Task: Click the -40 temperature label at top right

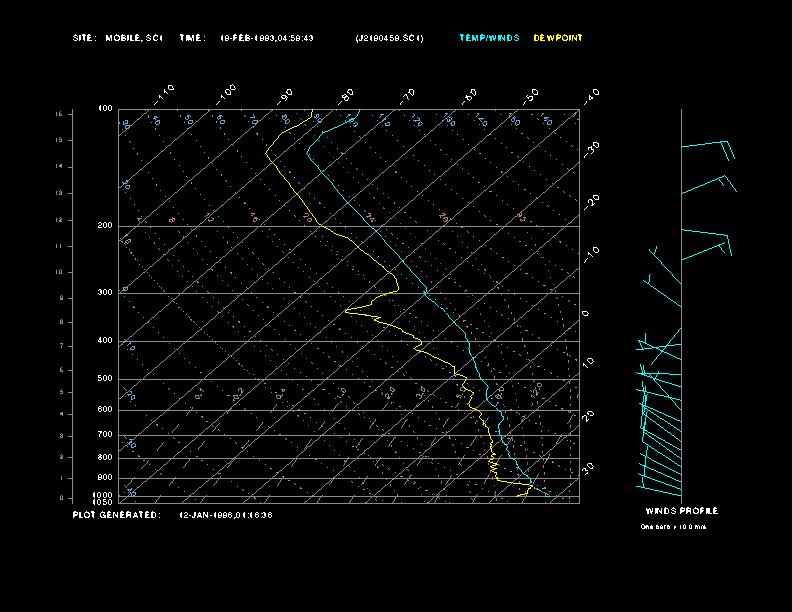Action: coord(591,95)
